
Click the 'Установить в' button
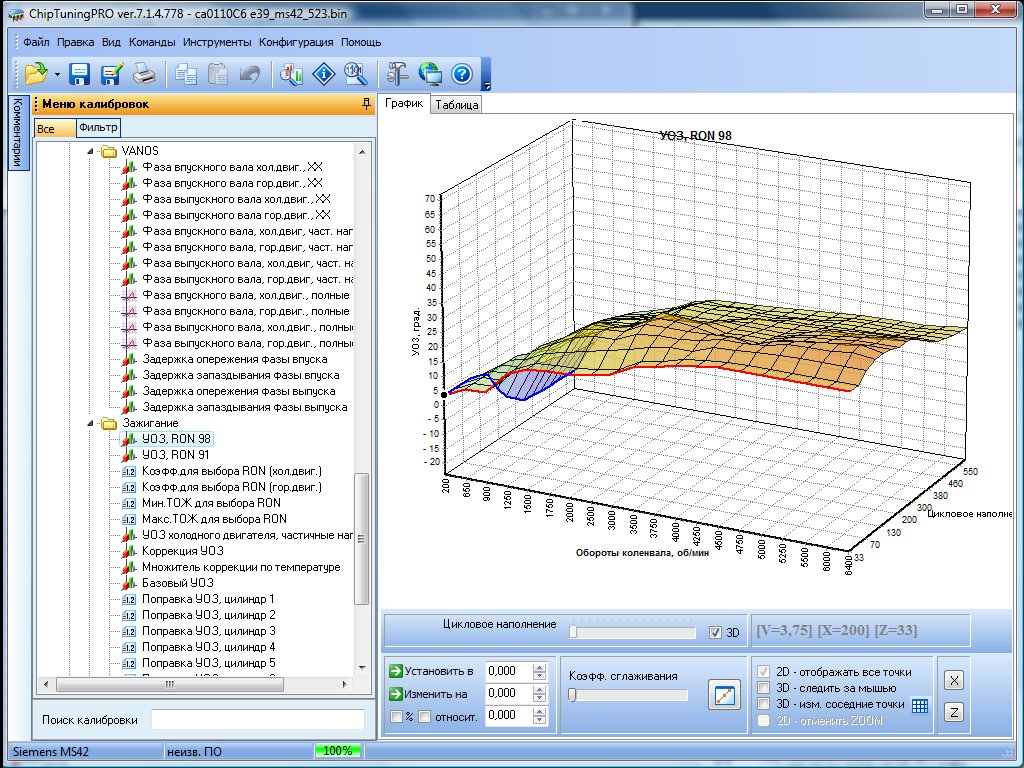[x=432, y=671]
